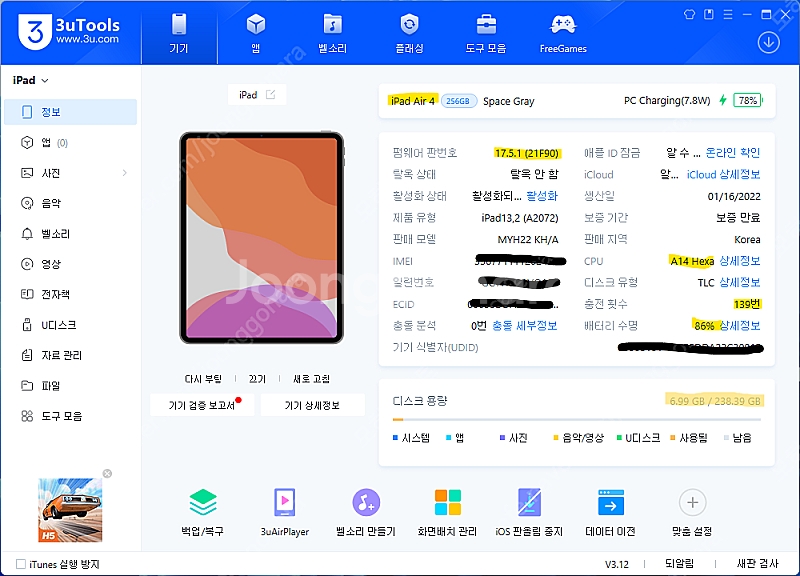Open iCloud 상세정보 link
Screen dimensions: 800x576
point(723,174)
